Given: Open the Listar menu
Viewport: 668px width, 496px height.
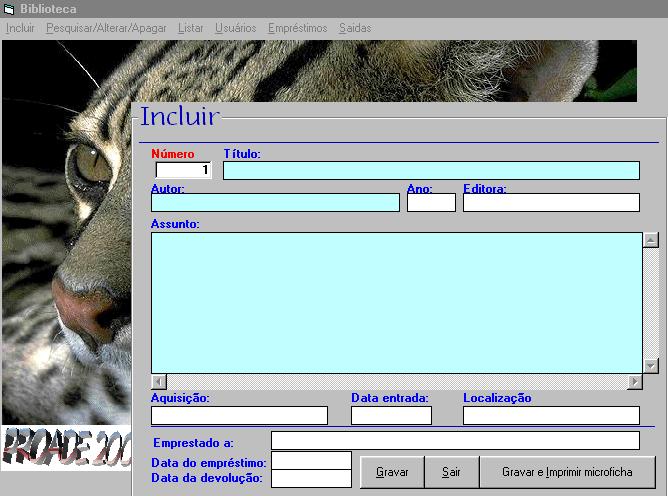Looking at the screenshot, I should 190,28.
